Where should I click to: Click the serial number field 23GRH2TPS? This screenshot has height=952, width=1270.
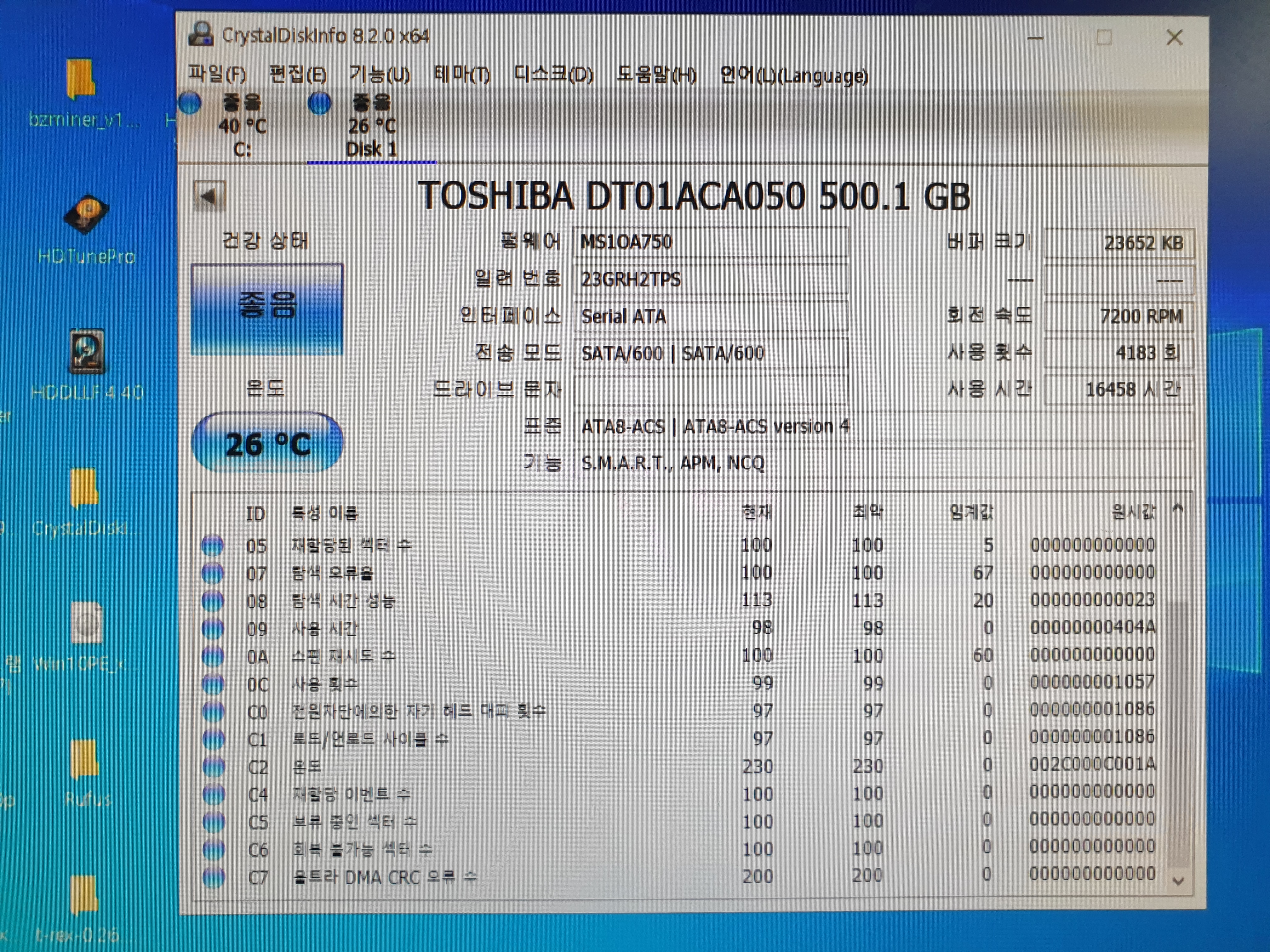pyautogui.click(x=710, y=280)
